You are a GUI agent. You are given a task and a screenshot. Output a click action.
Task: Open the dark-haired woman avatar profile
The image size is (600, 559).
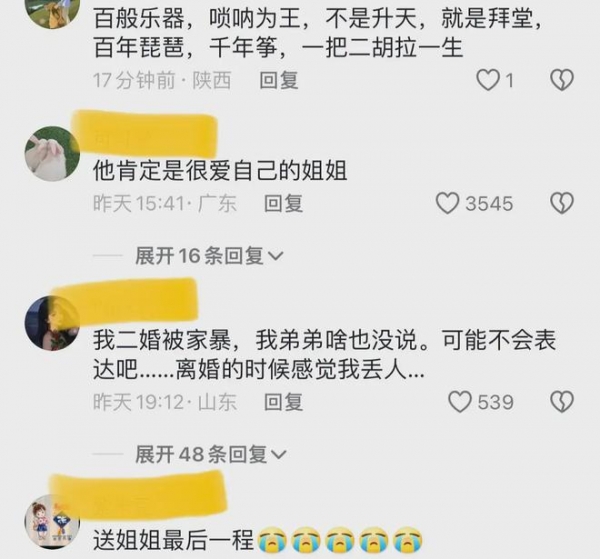pos(52,323)
